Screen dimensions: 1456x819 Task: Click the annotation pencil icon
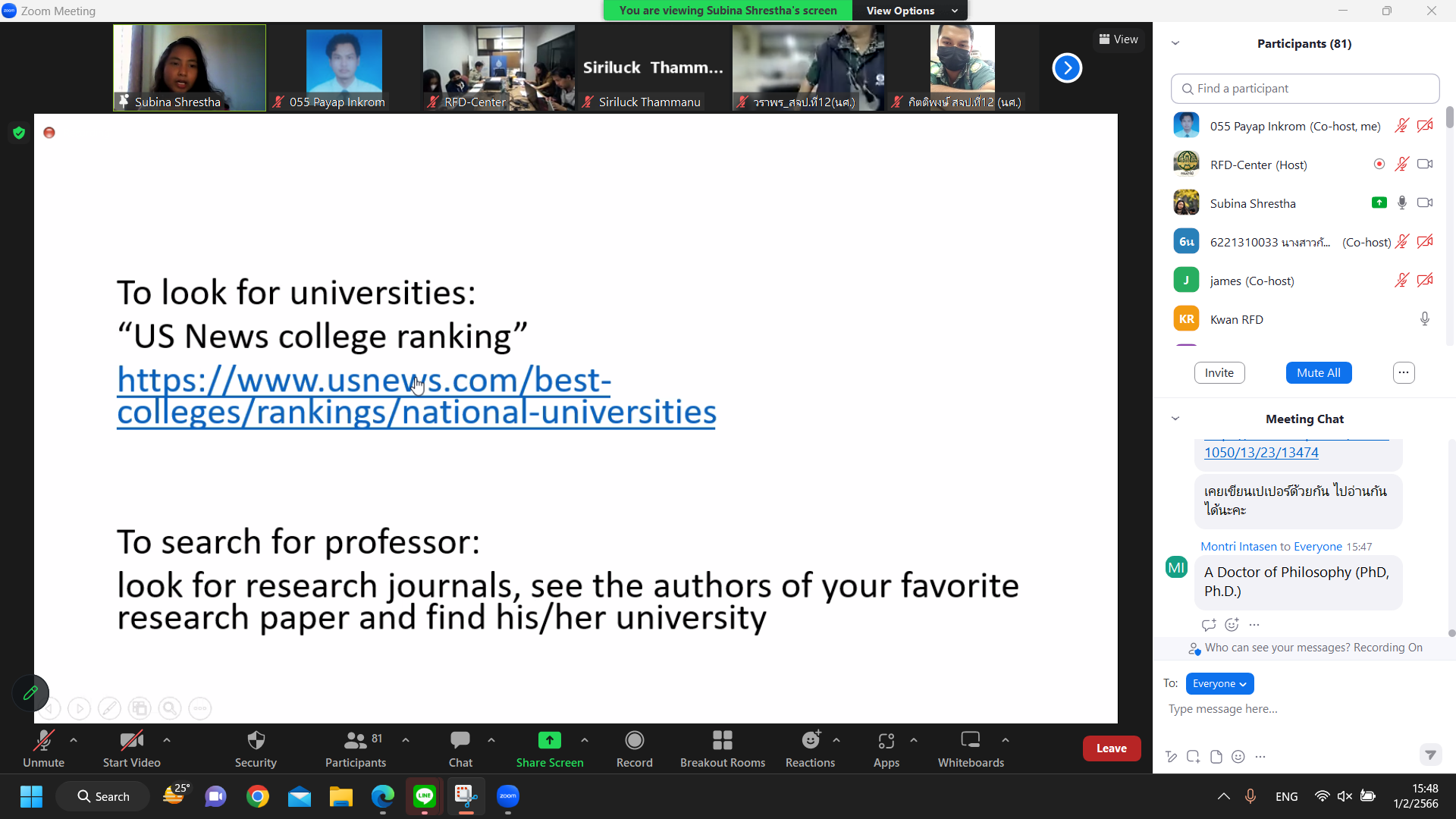[x=30, y=692]
